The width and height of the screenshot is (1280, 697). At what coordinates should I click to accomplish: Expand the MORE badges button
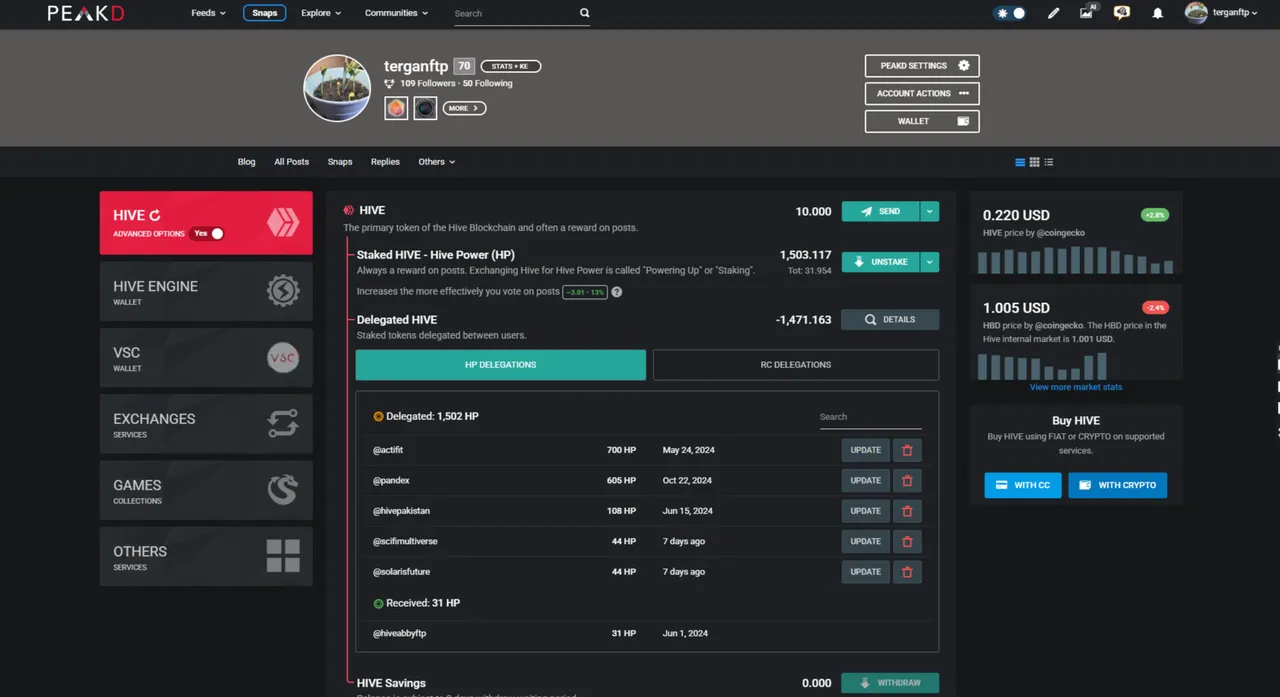tap(464, 108)
